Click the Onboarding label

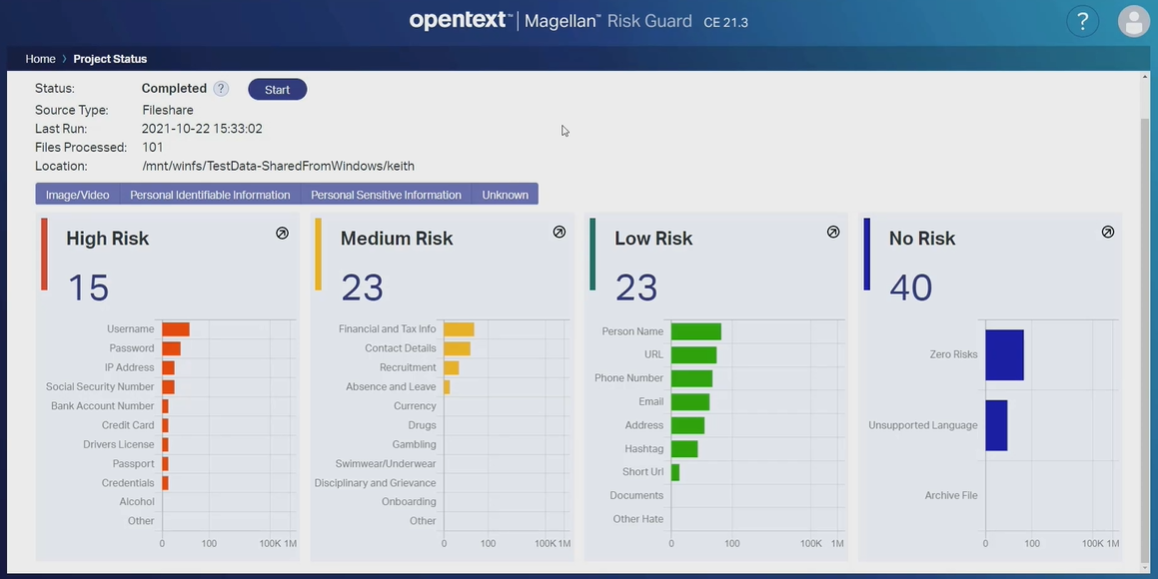409,502
